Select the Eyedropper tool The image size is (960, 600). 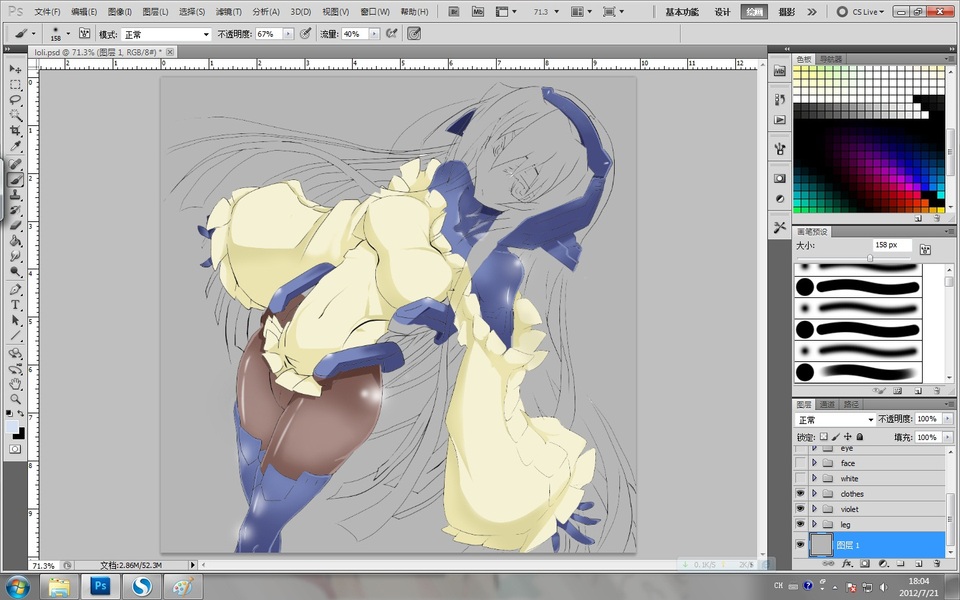click(x=16, y=147)
